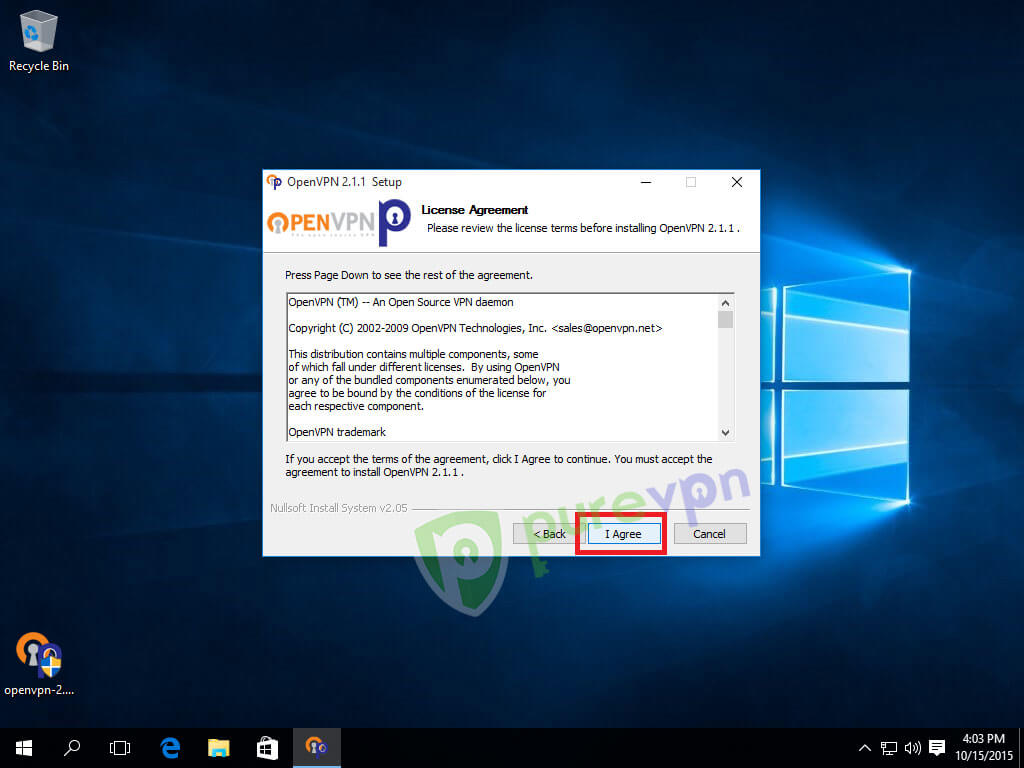Click the OpenVPN logo in the setup header
Viewport: 1024px width, 768px height.
point(339,222)
